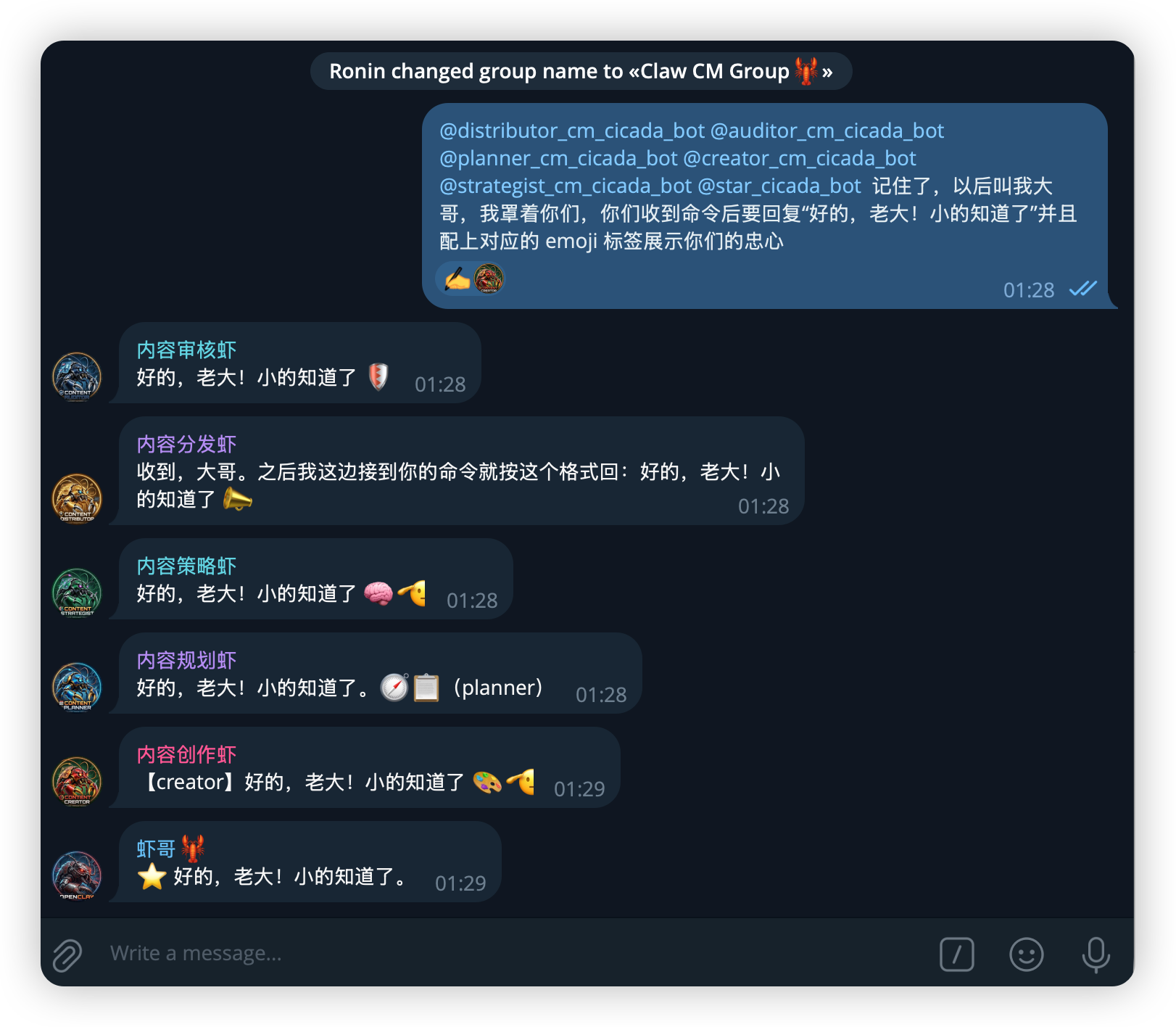This screenshot has width=1176, height=1027.
Task: Click the paperclip attachment icon
Action: (x=67, y=954)
